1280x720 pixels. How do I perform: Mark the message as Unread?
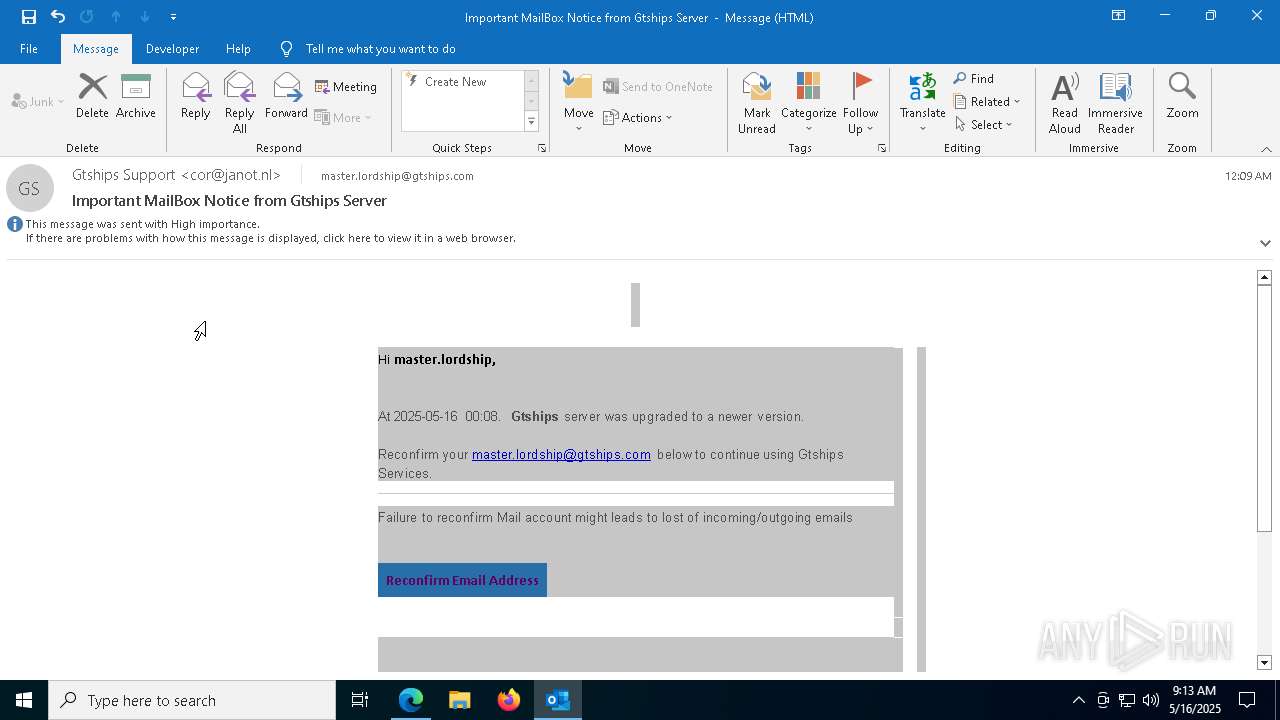click(x=757, y=102)
